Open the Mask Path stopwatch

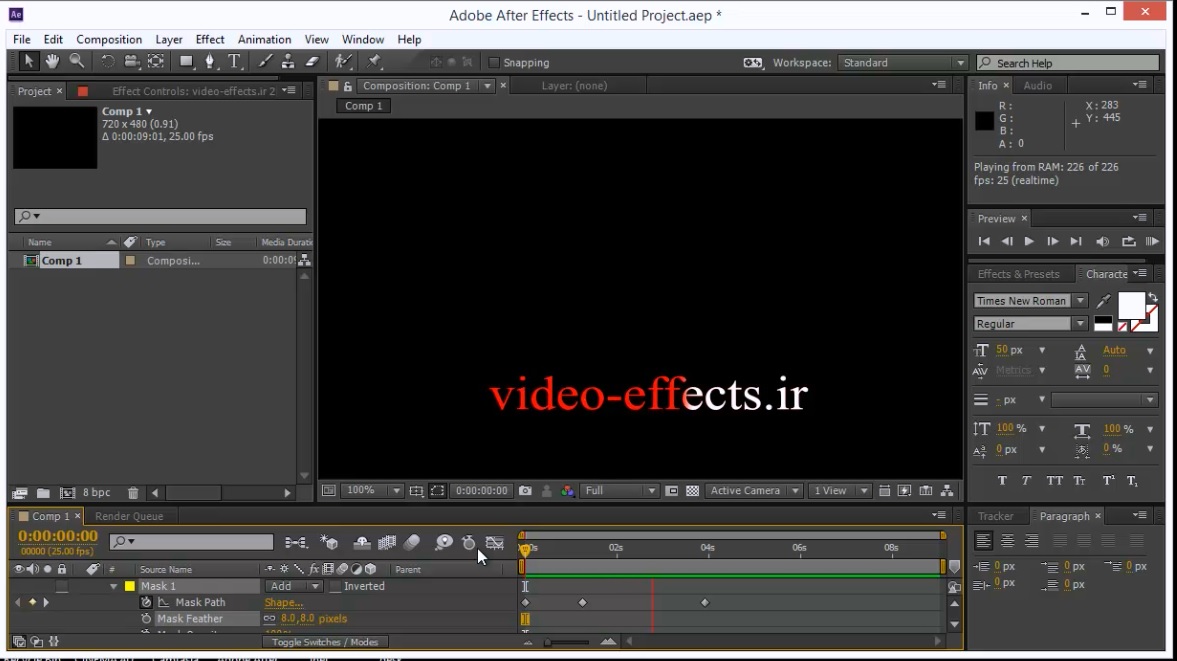(146, 602)
